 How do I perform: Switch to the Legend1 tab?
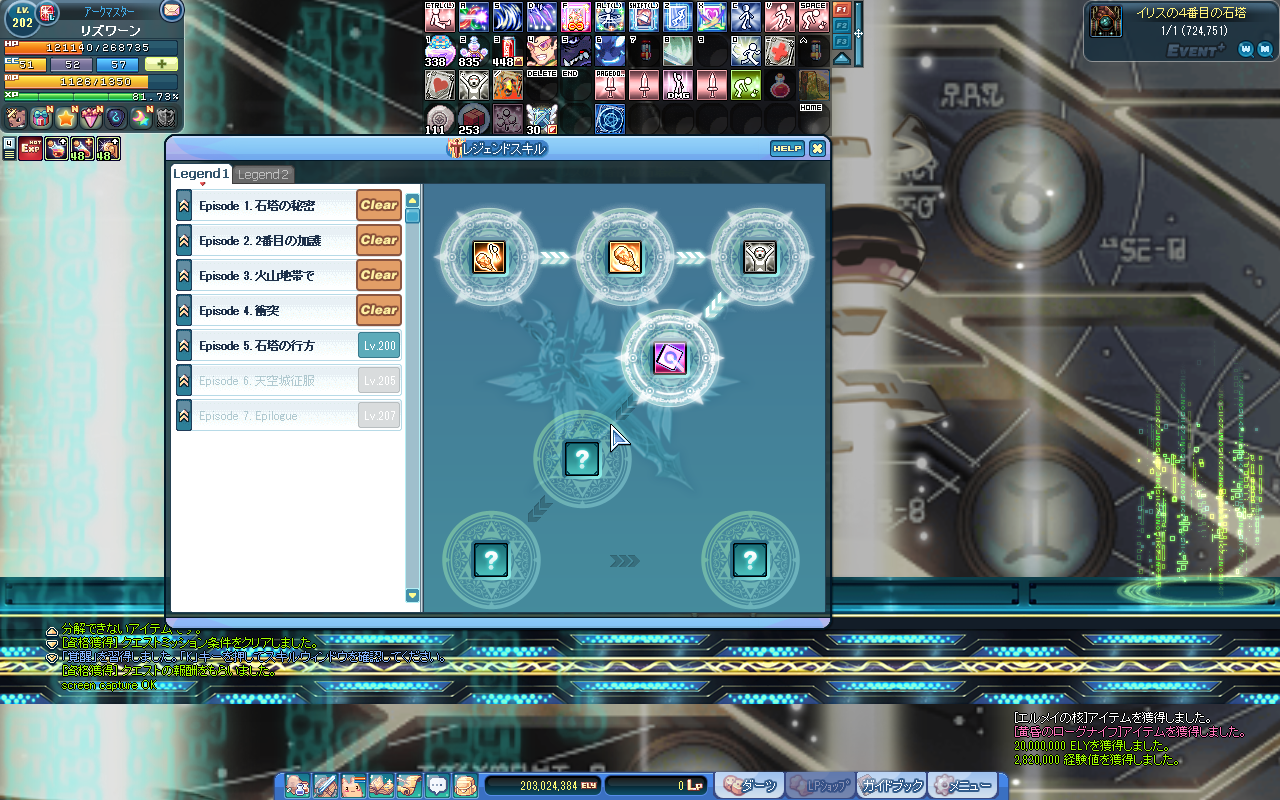[x=201, y=174]
